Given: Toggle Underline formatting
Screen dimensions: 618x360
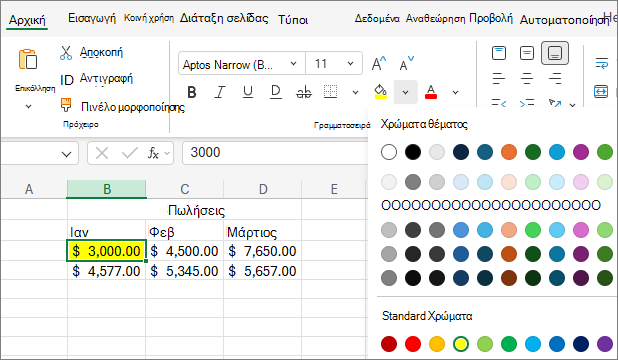Looking at the screenshot, I should coord(248,92).
